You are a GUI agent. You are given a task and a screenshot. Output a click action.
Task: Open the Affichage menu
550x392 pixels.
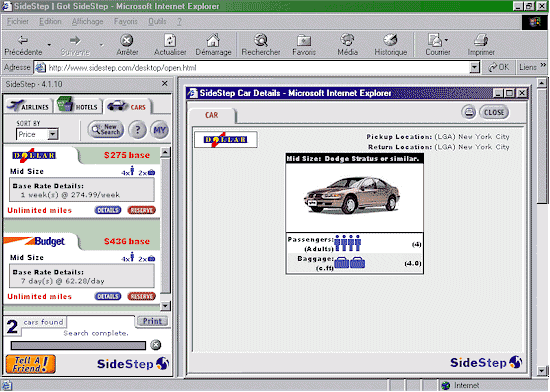[x=88, y=21]
